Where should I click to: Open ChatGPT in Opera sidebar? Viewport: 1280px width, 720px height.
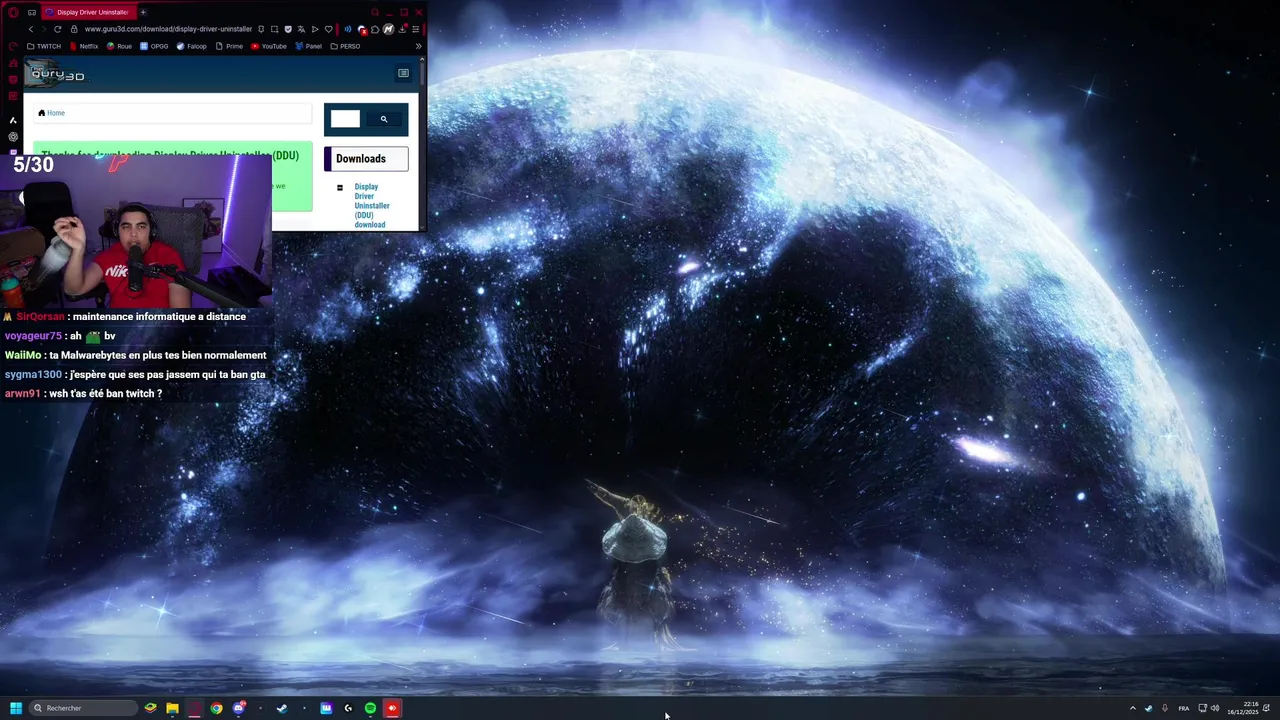[13, 137]
